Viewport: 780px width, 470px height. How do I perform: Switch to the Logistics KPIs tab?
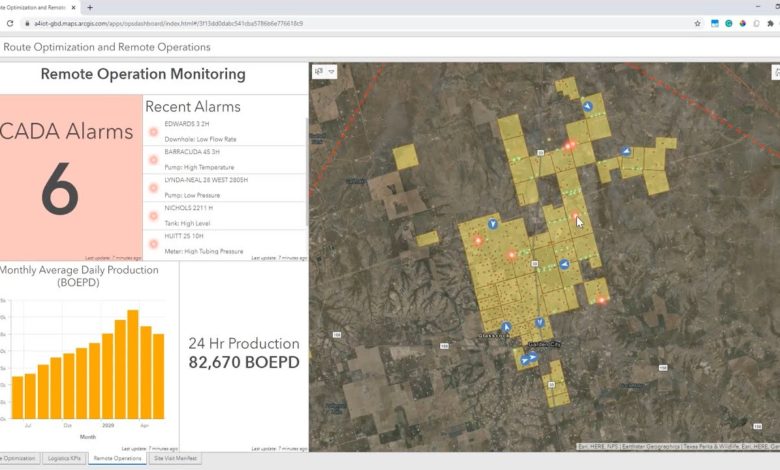click(65, 458)
